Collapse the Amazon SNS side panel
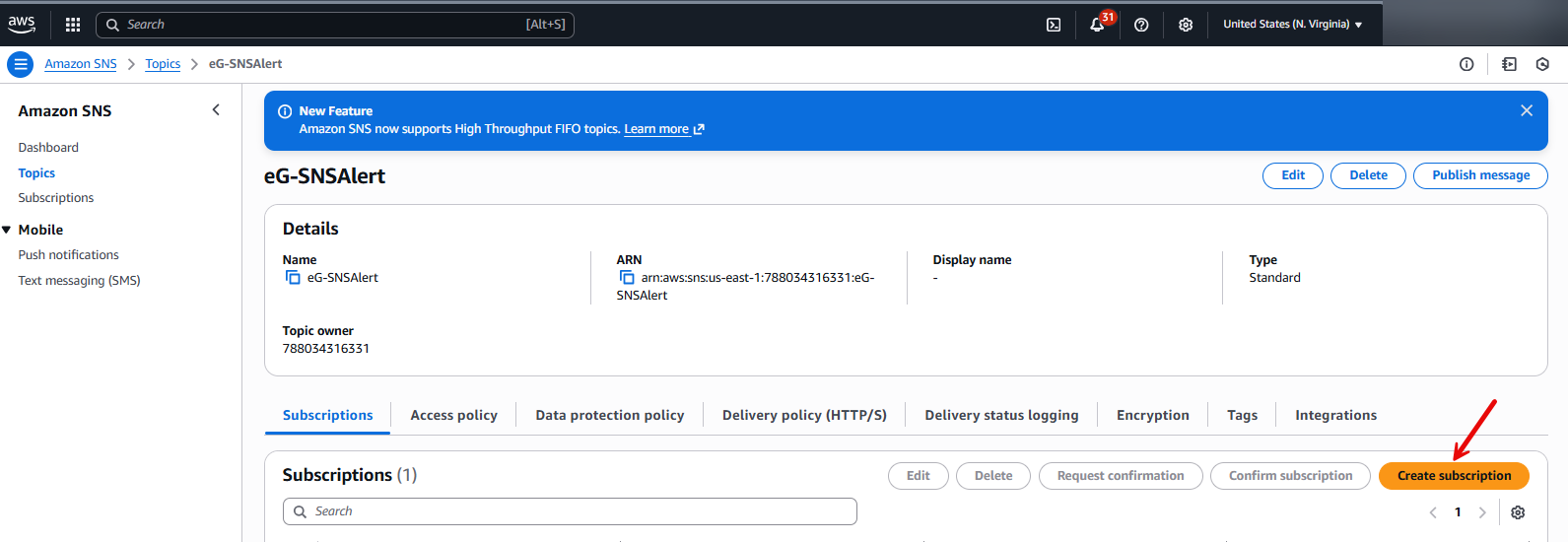 (x=216, y=110)
